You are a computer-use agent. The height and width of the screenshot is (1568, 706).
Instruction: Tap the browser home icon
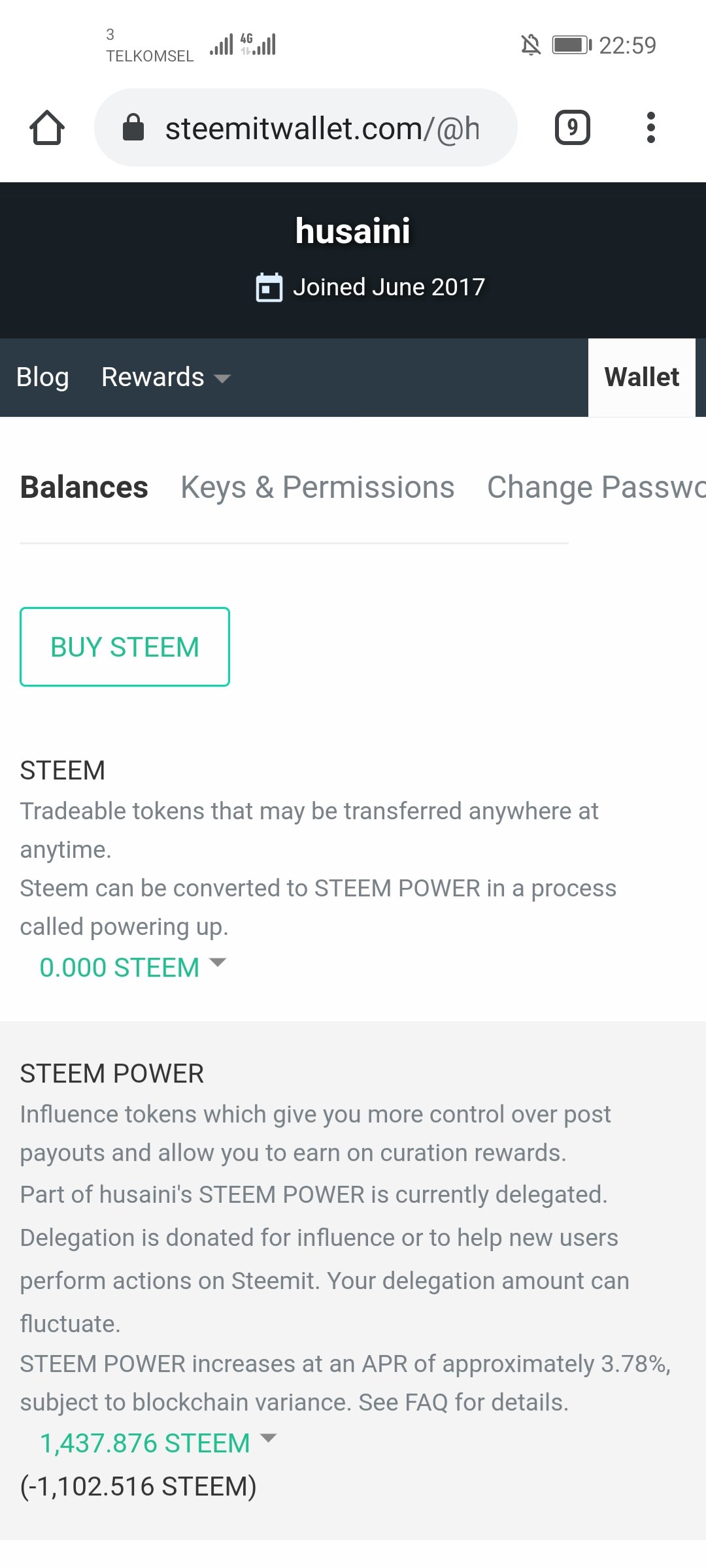coord(47,127)
